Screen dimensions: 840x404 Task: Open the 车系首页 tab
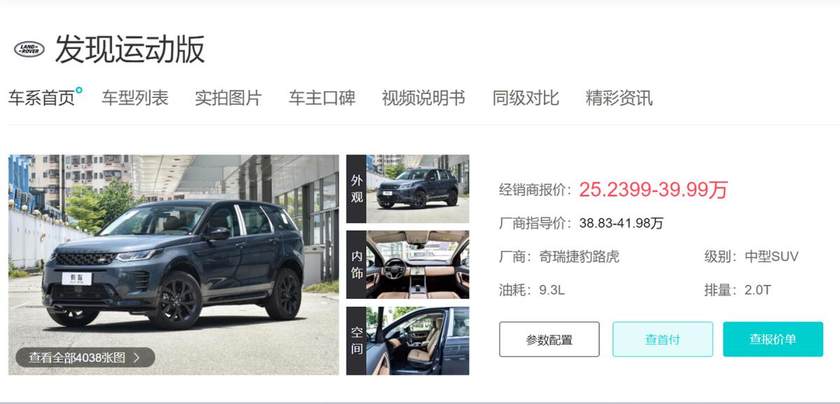[x=41, y=98]
